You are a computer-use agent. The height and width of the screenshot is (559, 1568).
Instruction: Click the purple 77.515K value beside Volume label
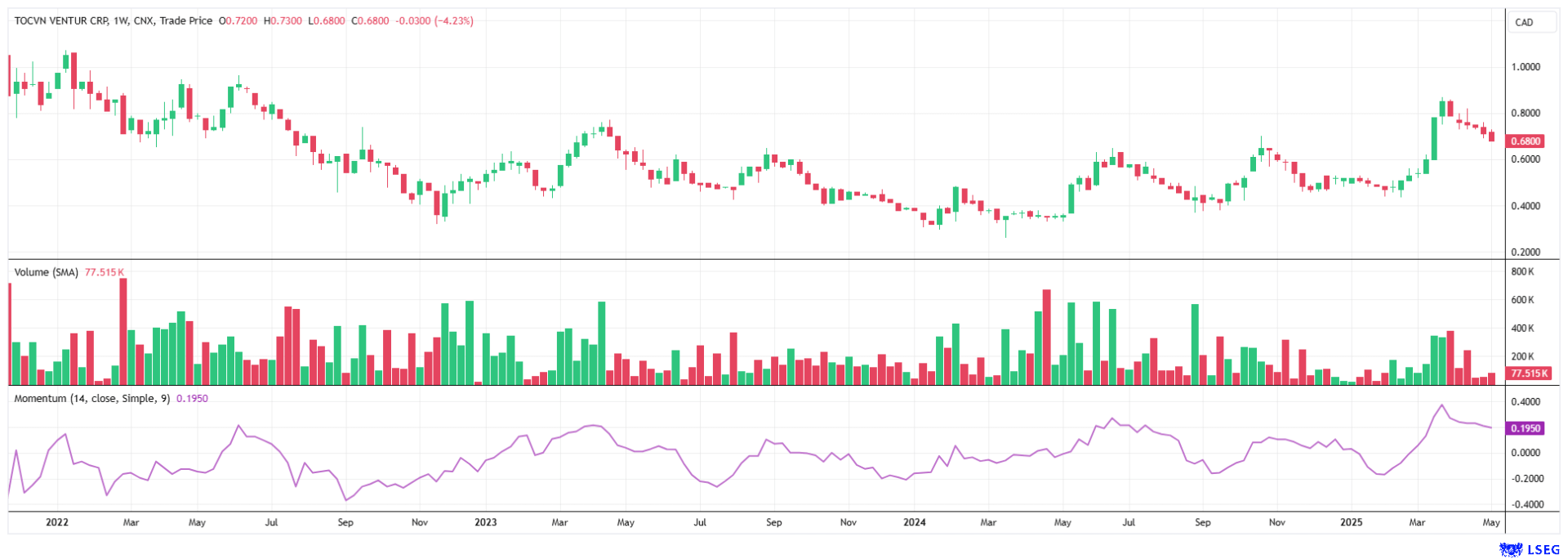click(105, 272)
